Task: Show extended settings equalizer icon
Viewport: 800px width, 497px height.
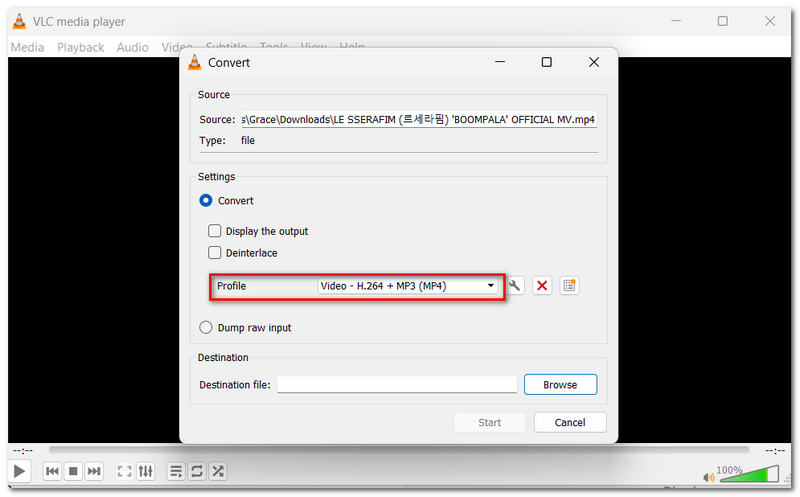Action: (145, 471)
